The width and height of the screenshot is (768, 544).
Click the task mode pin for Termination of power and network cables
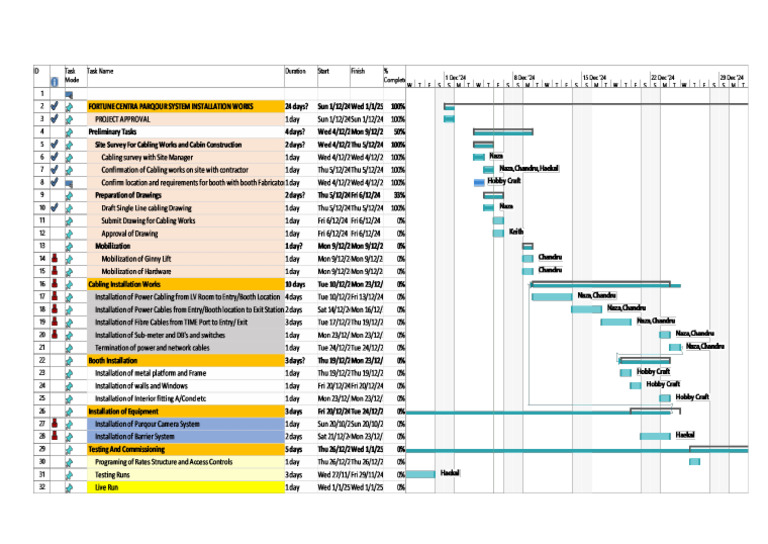69,348
